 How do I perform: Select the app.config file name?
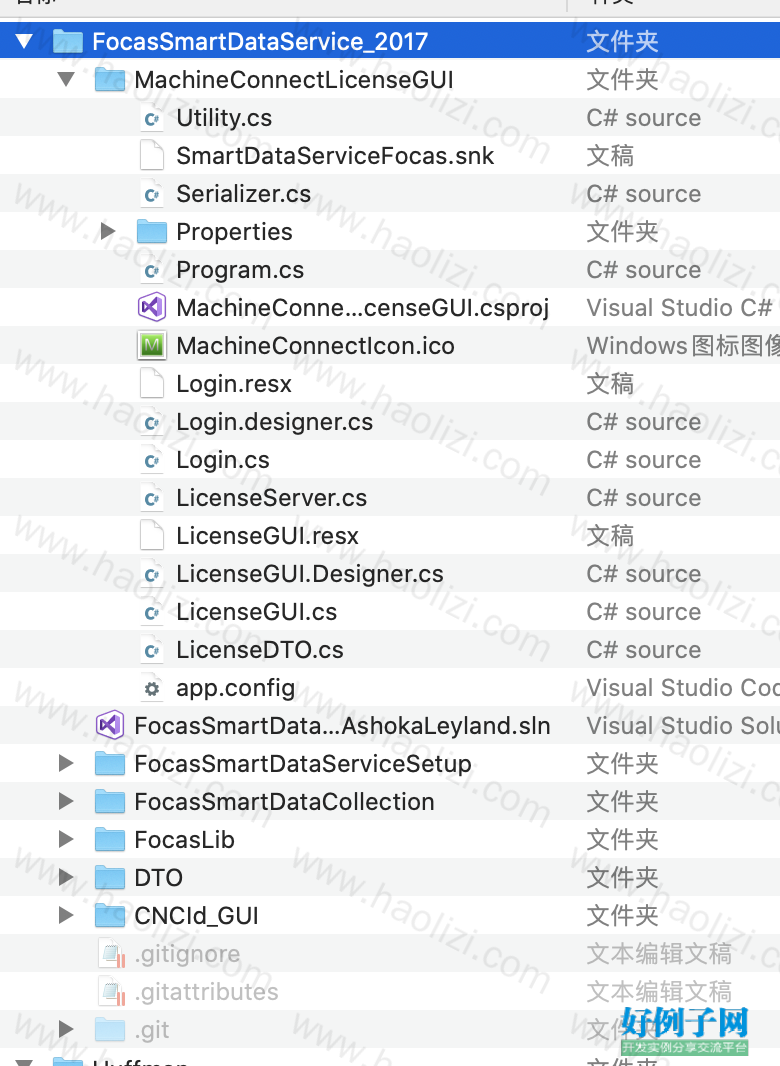pos(235,689)
